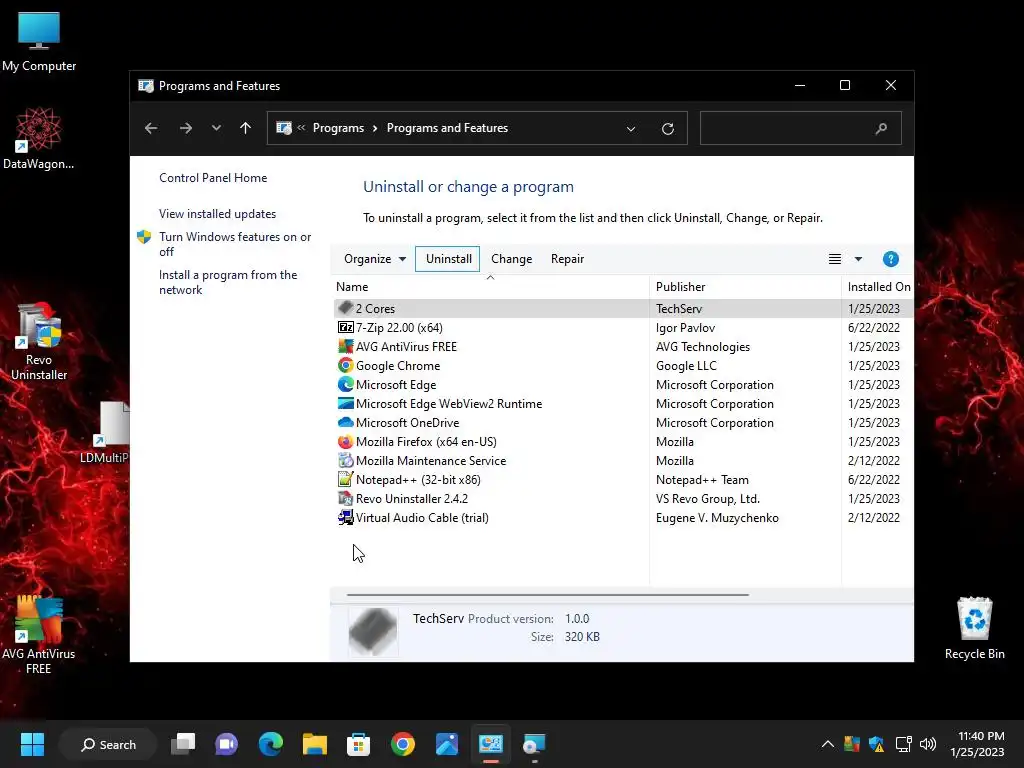
Task: Click the 'Igor Pavlov' publisher cell
Action: [x=685, y=327]
